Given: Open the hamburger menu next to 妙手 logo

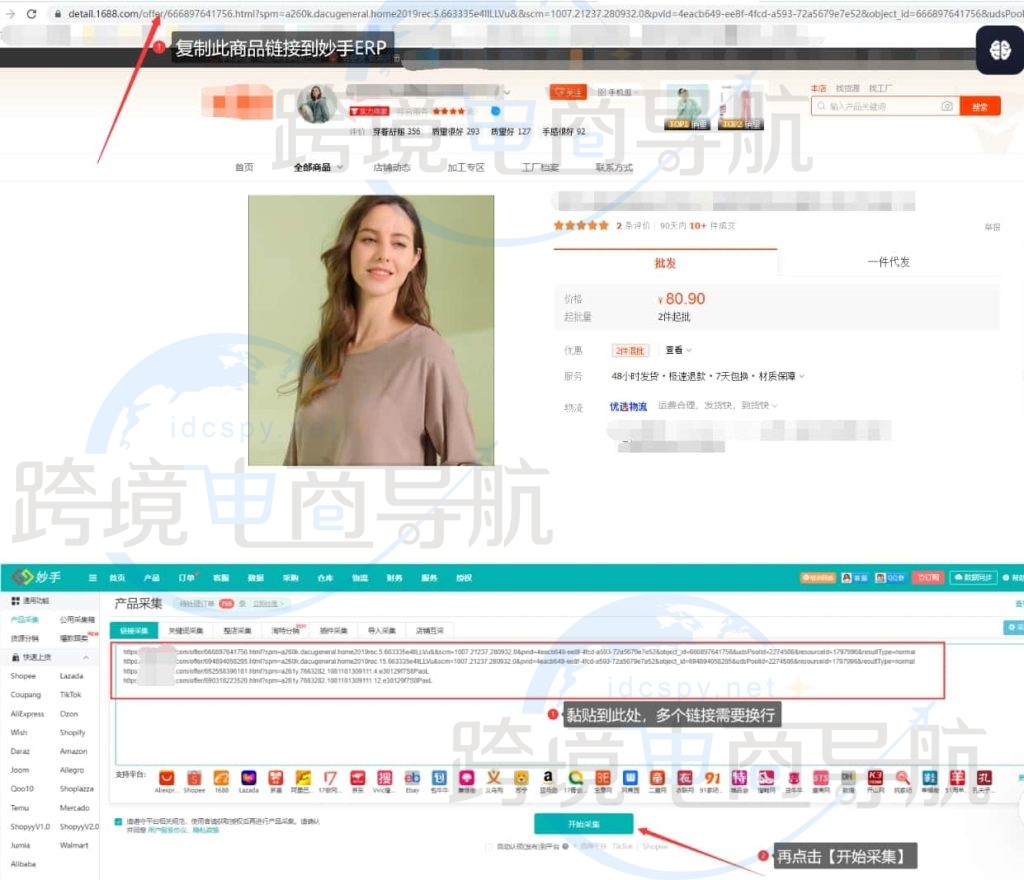Looking at the screenshot, I should point(93,578).
